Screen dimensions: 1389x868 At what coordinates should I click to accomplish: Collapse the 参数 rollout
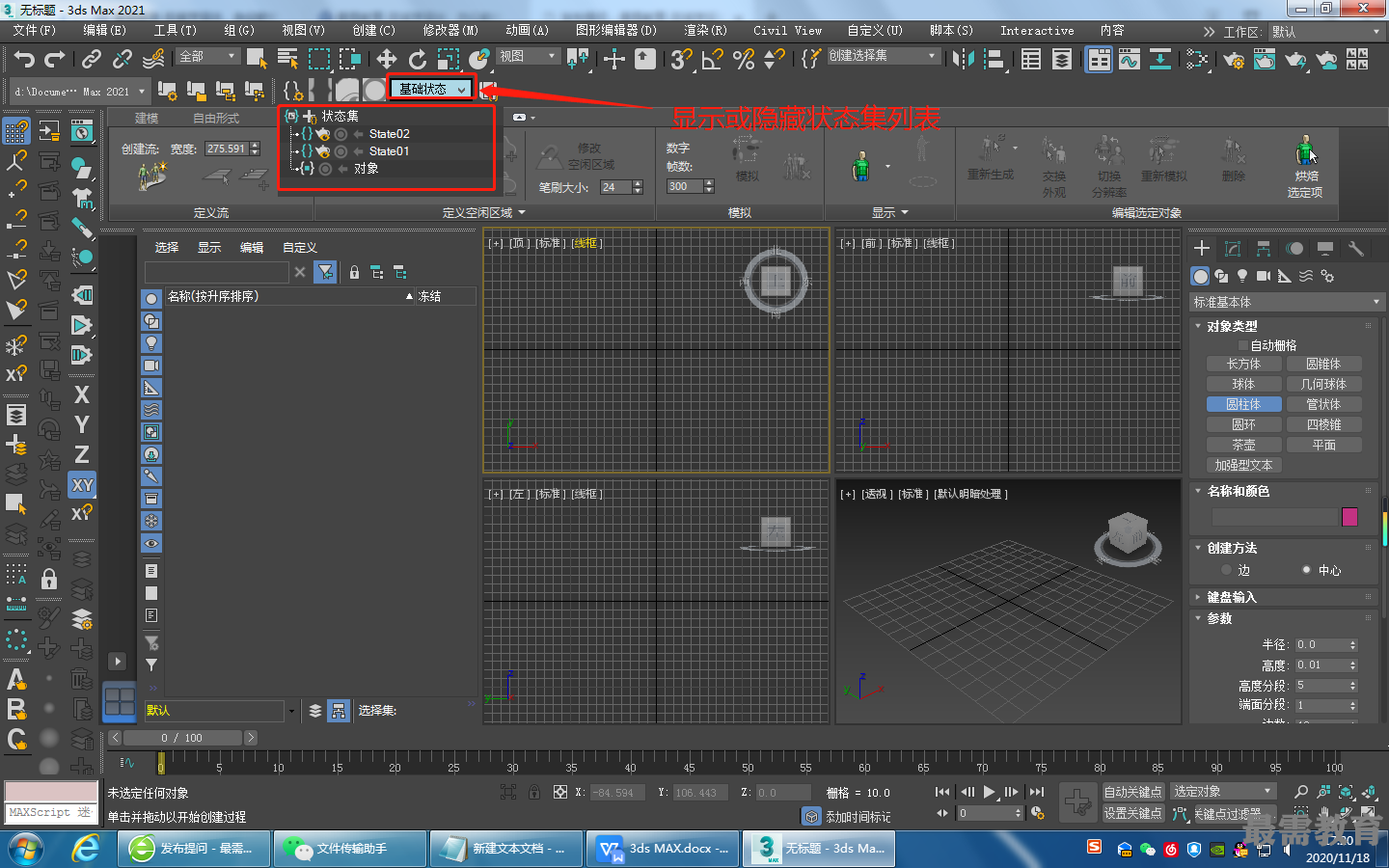[1220, 618]
